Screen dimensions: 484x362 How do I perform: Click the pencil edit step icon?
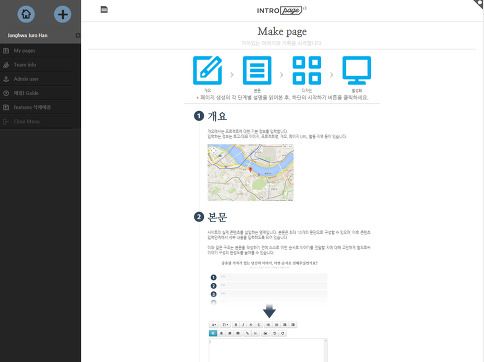pos(207,70)
